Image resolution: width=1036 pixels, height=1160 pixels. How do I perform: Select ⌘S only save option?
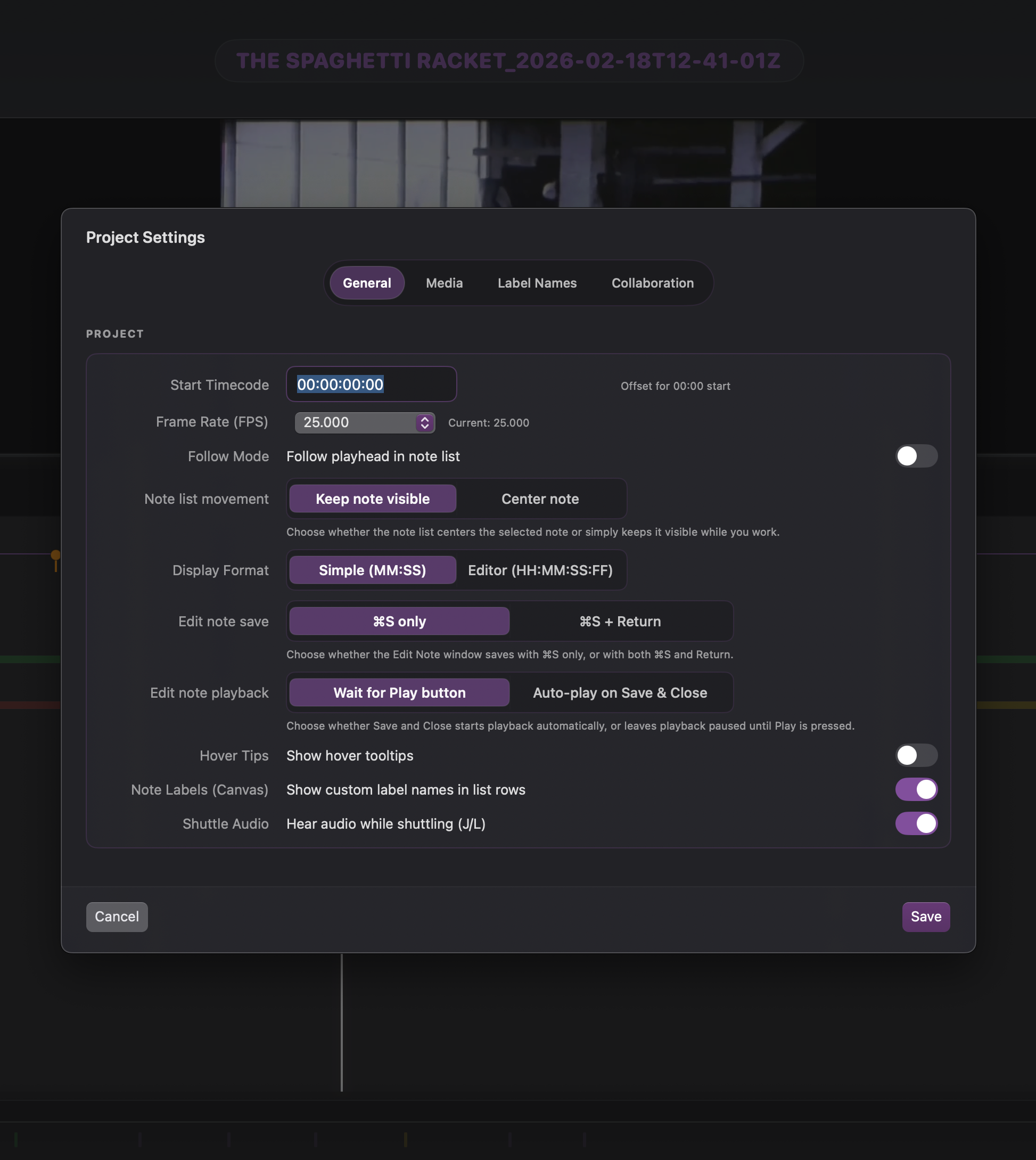click(400, 622)
